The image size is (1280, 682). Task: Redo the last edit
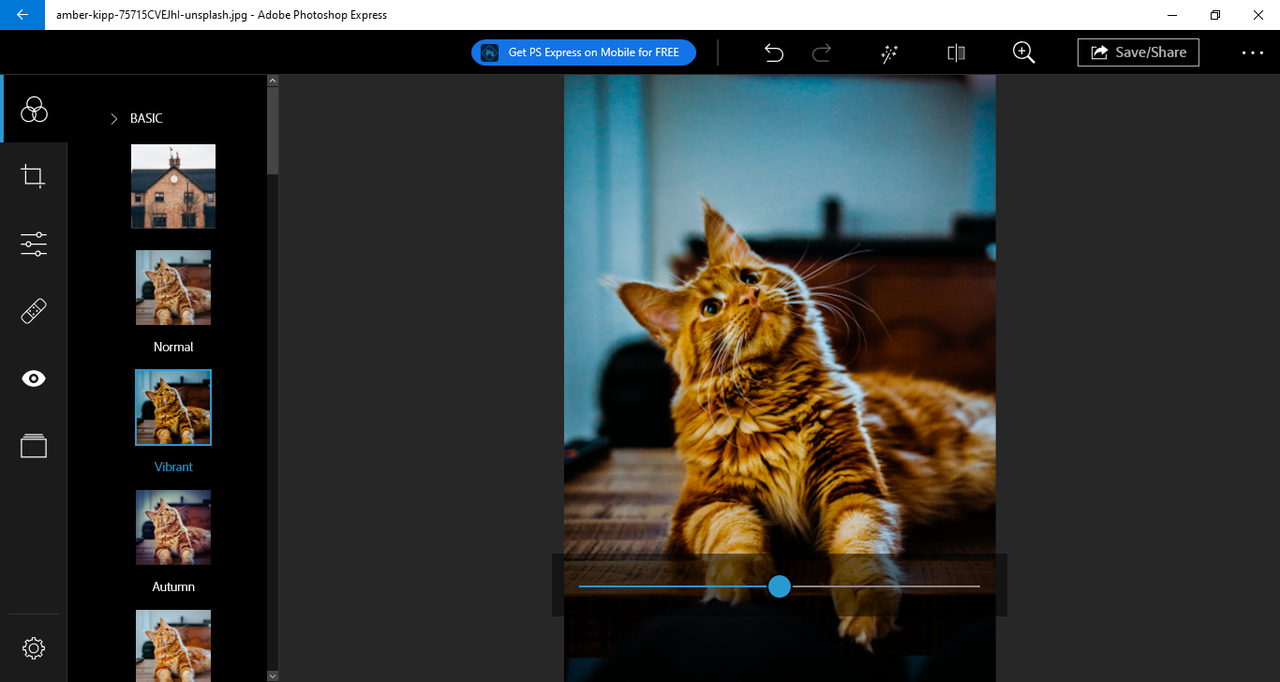(822, 53)
